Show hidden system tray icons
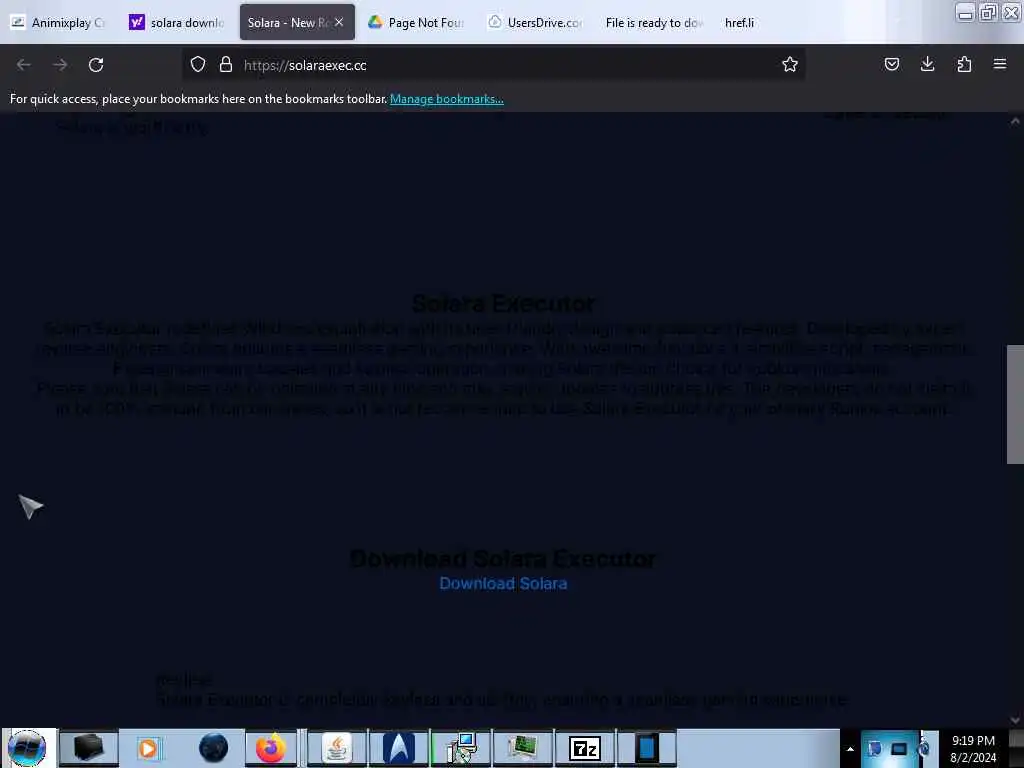Viewport: 1024px width, 768px height. pos(850,749)
